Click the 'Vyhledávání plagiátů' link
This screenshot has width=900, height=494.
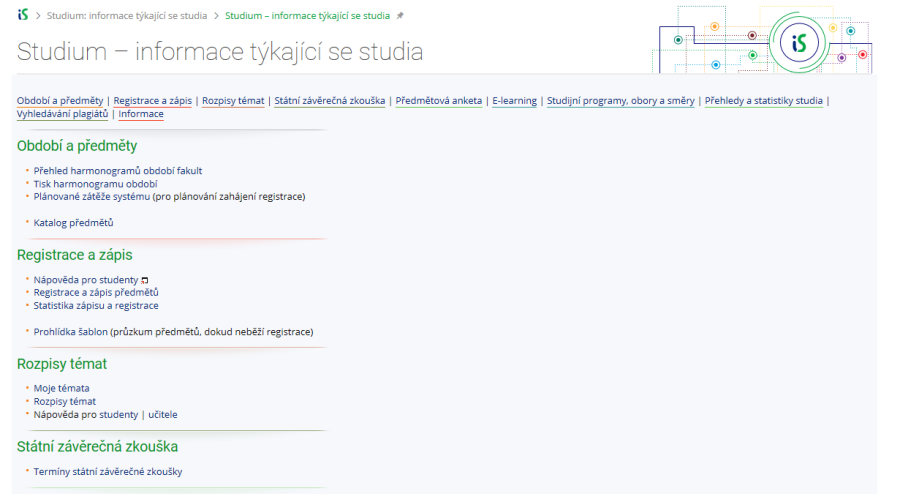[x=62, y=114]
